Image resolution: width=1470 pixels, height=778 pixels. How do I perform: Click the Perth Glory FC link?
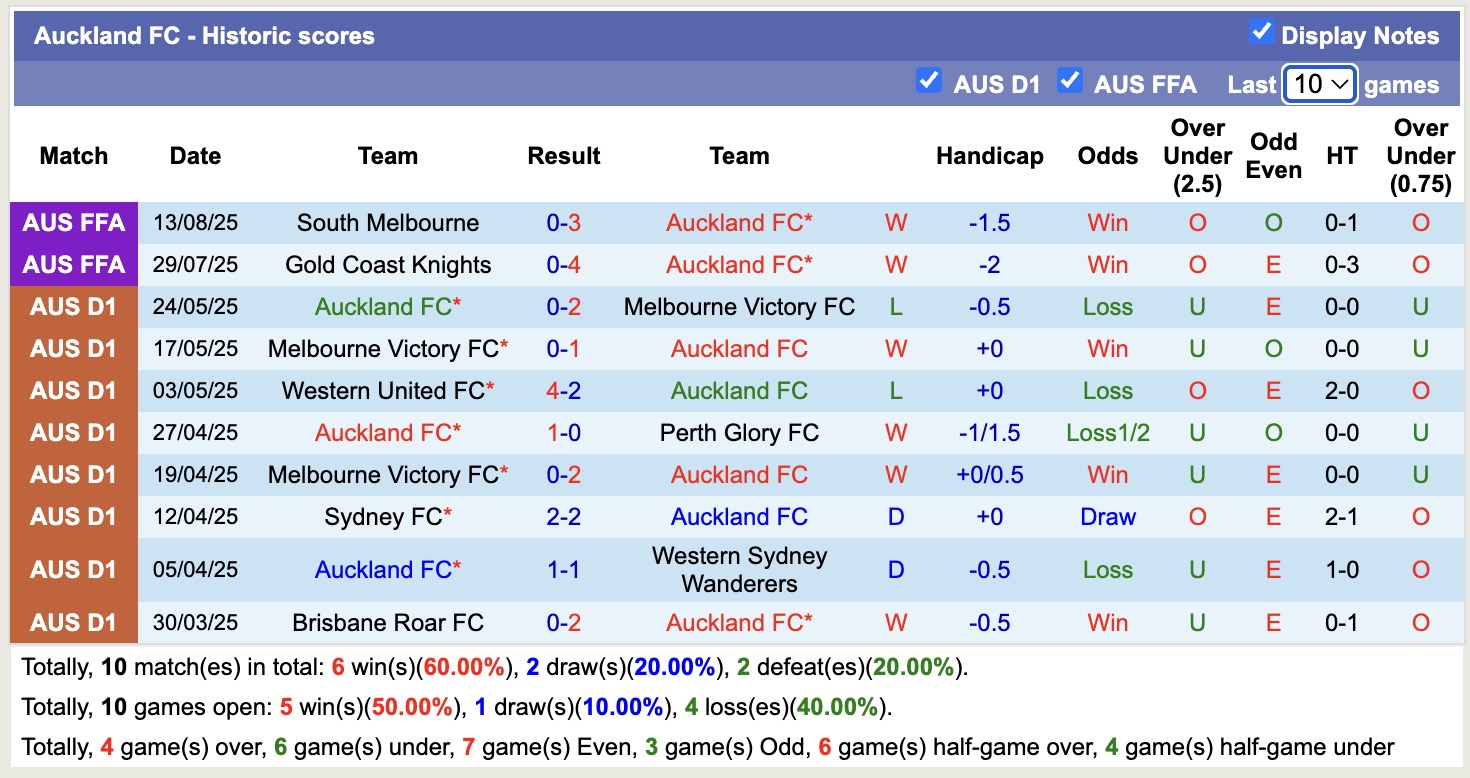[739, 432]
